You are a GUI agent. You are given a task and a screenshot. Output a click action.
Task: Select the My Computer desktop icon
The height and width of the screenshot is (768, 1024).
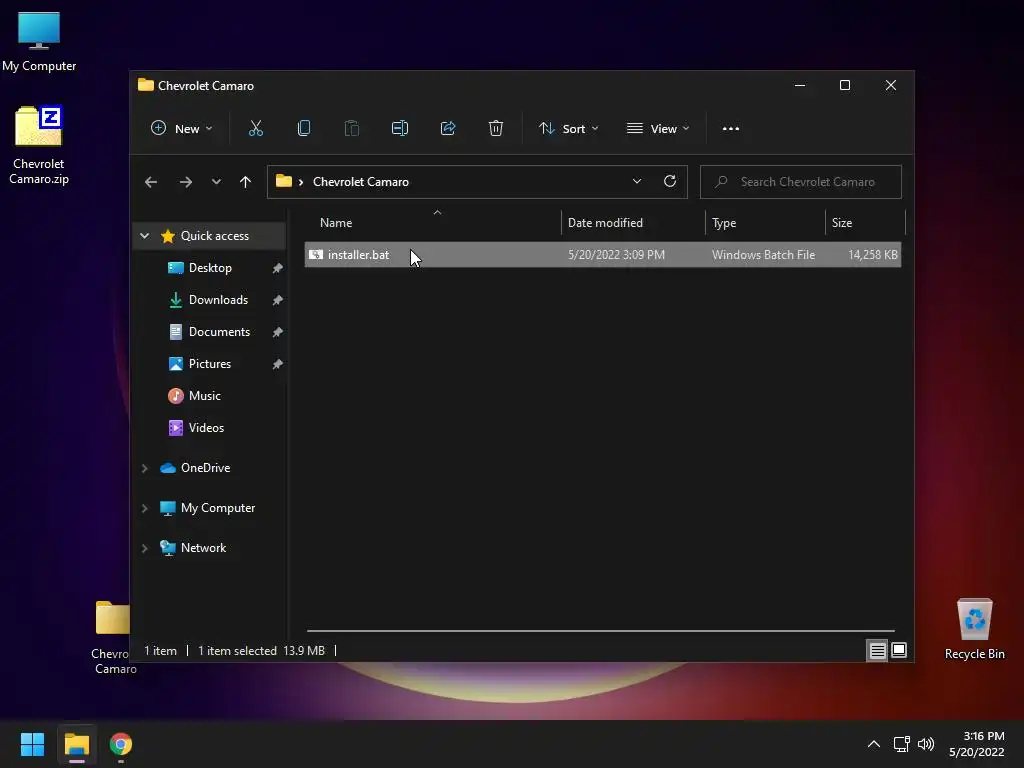coord(39,41)
